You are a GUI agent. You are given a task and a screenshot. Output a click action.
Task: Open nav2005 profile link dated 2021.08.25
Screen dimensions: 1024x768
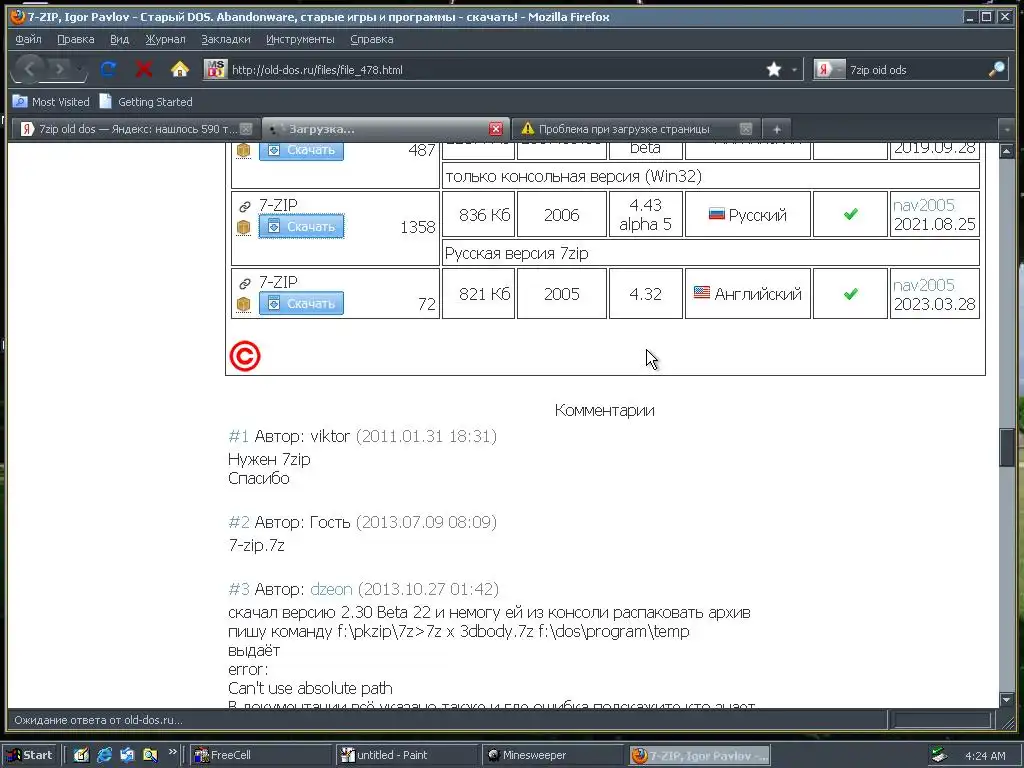pos(923,205)
